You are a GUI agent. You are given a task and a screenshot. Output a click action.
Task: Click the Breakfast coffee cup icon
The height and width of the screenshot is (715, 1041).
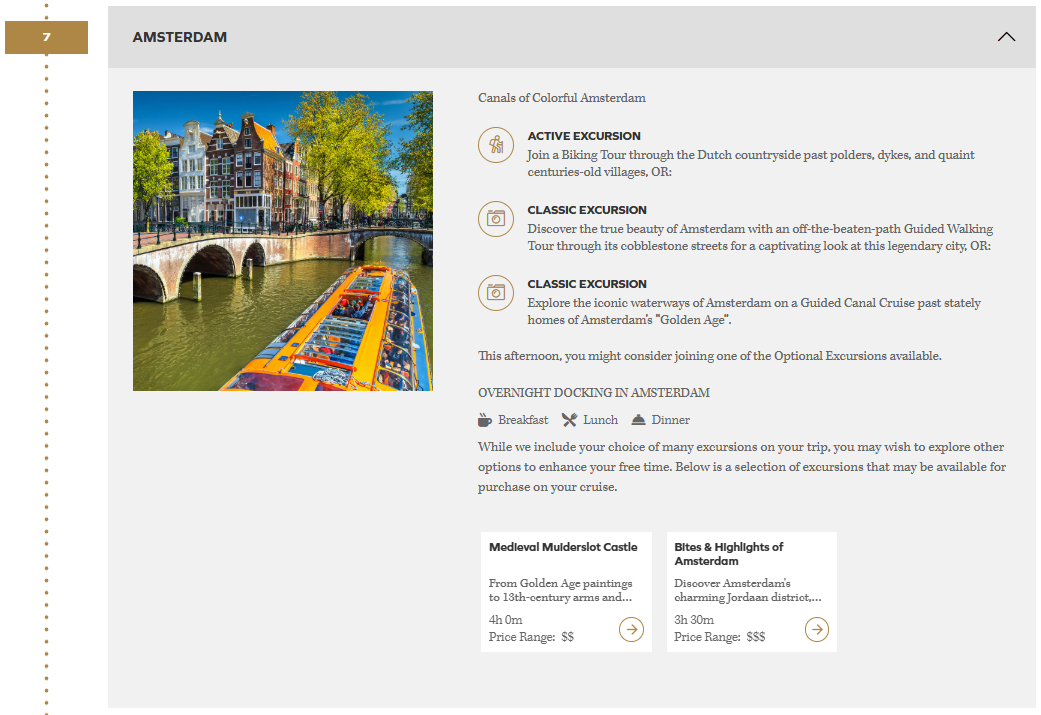pyautogui.click(x=485, y=420)
